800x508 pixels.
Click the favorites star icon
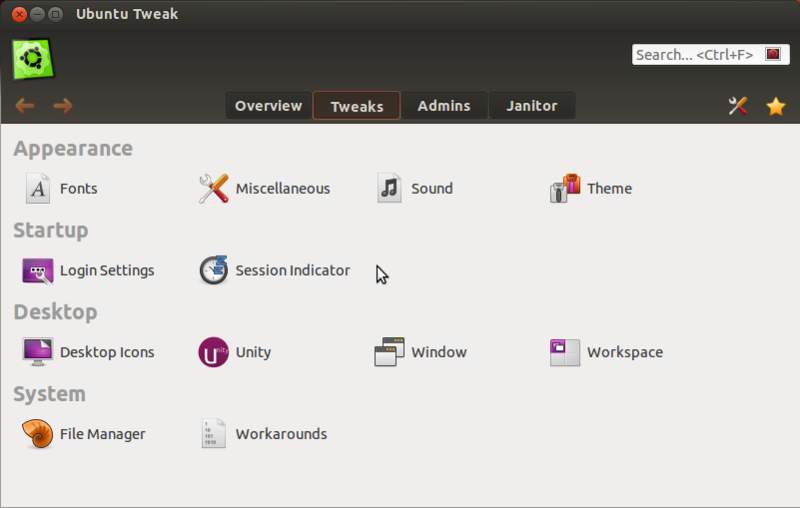(776, 106)
